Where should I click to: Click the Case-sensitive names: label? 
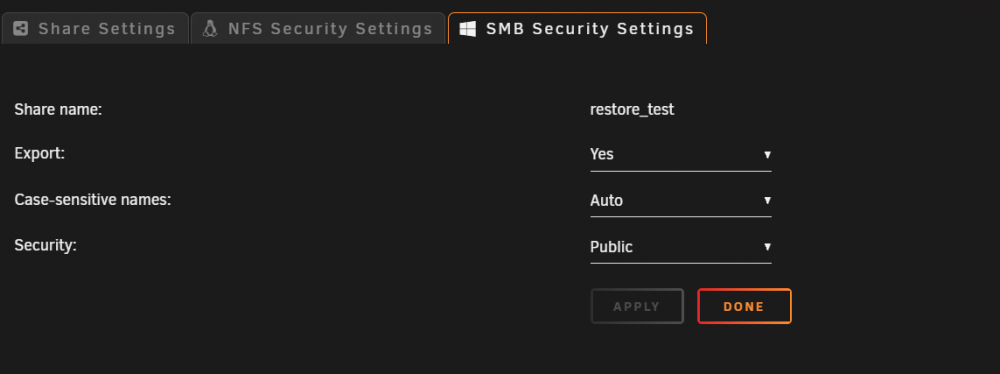(93, 200)
